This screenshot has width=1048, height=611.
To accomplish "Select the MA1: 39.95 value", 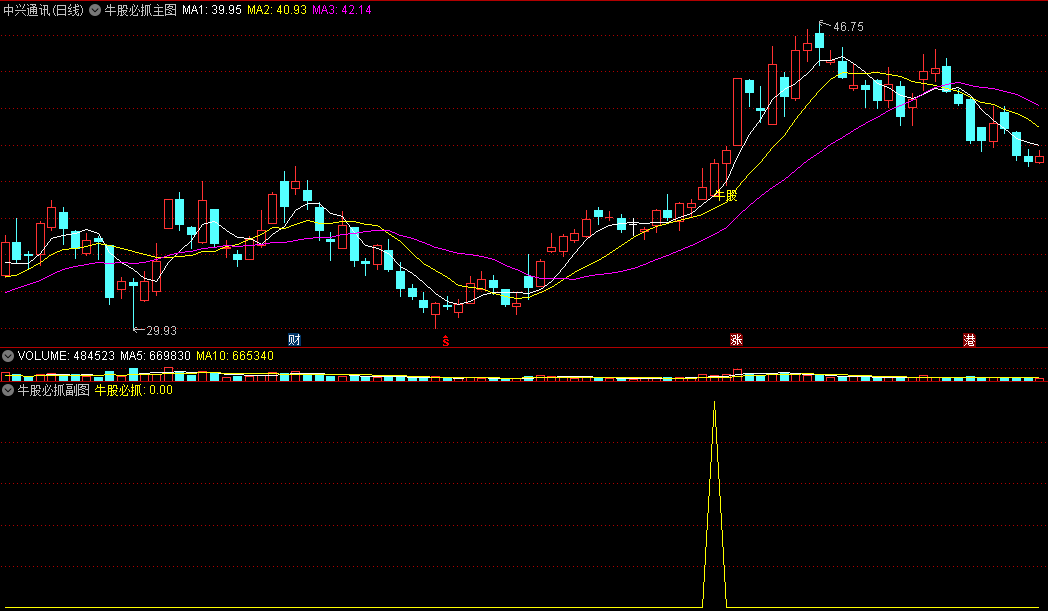I will pos(212,10).
